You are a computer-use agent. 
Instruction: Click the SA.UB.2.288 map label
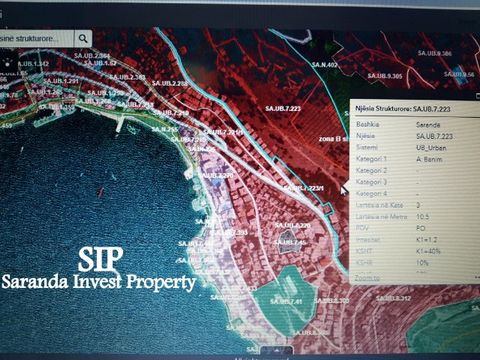[x=170, y=83]
